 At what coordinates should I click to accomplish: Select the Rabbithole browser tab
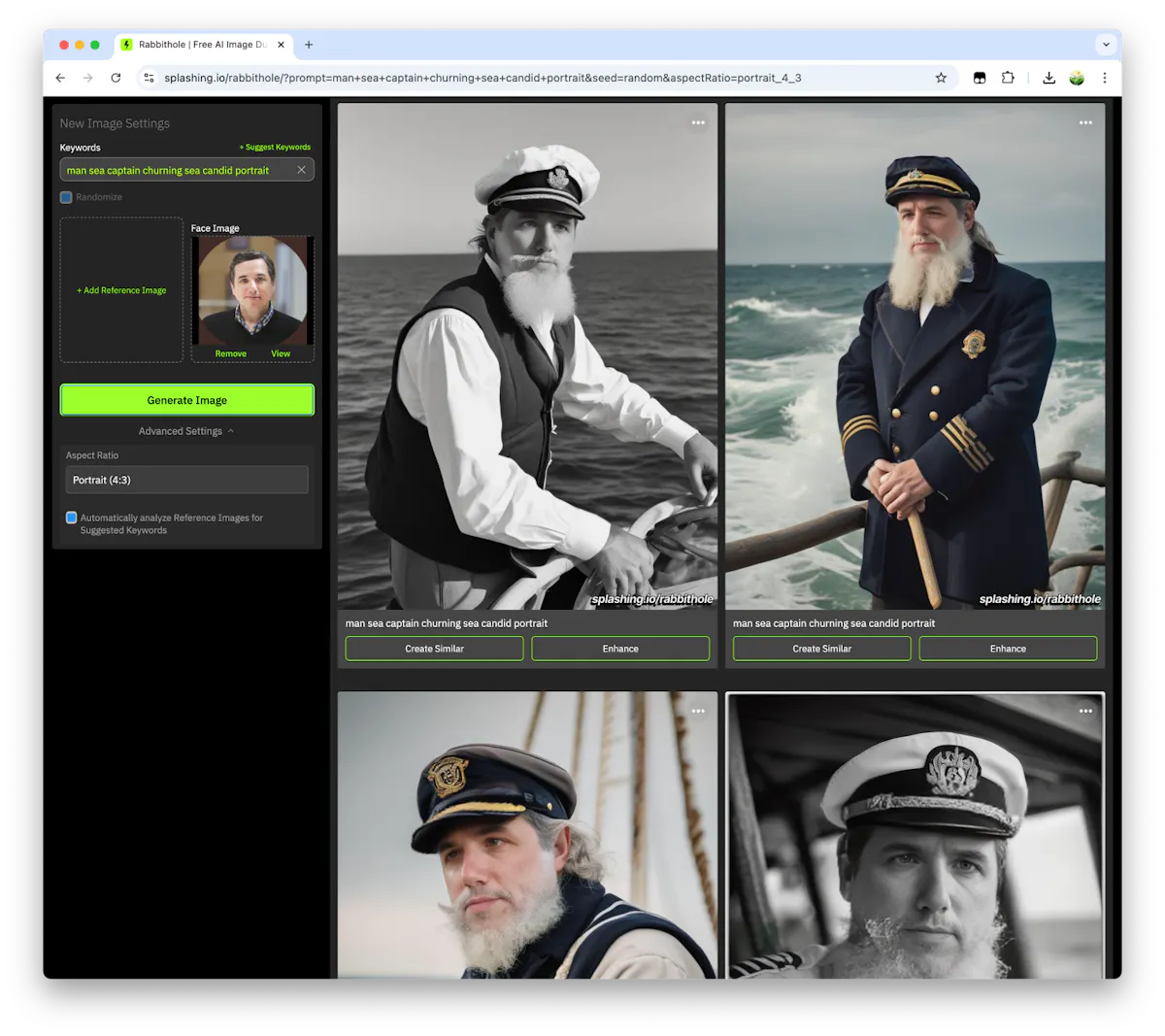[204, 45]
